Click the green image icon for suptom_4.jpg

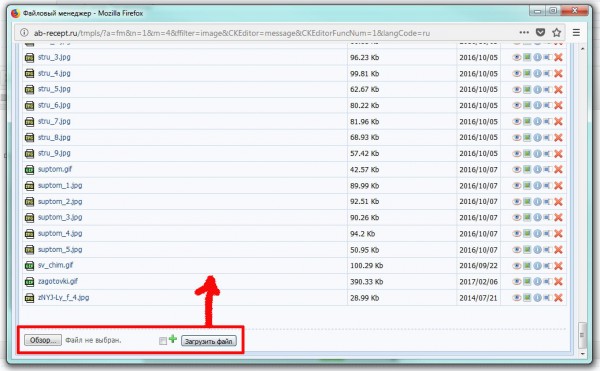(x=527, y=233)
